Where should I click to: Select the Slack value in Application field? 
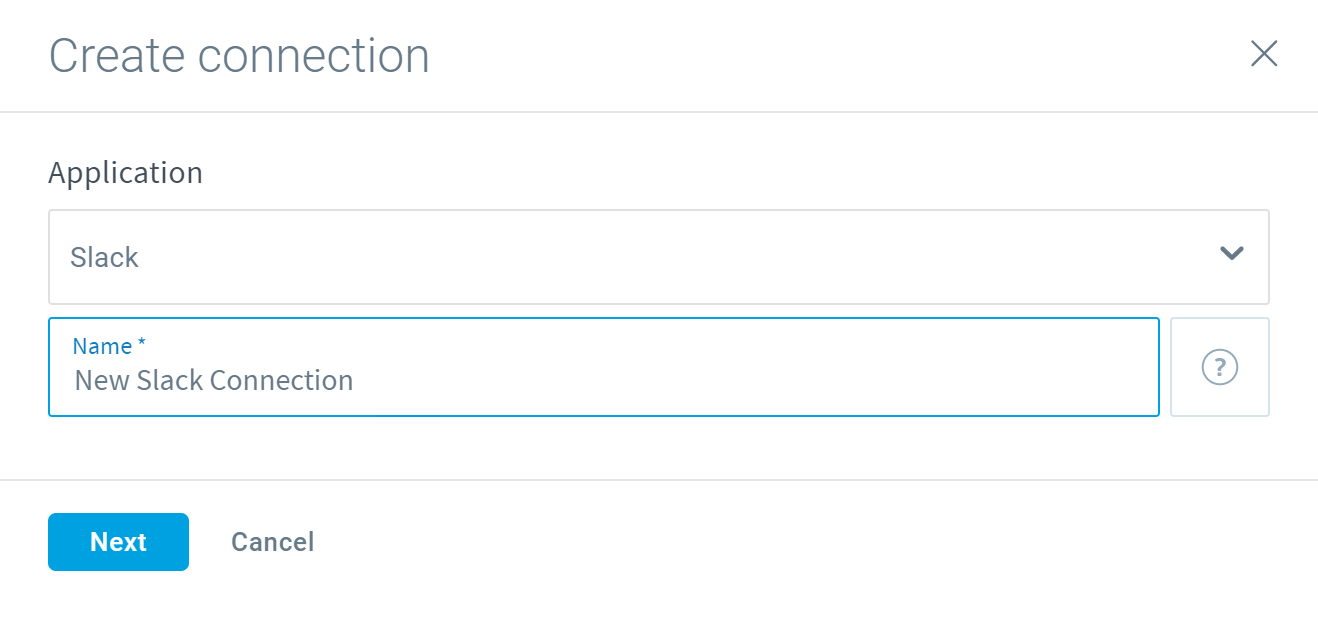tap(104, 257)
